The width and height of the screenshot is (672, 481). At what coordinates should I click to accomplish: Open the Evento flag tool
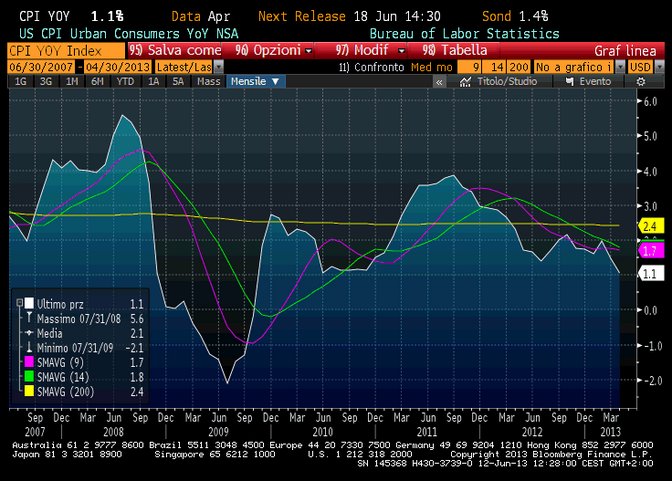[589, 81]
